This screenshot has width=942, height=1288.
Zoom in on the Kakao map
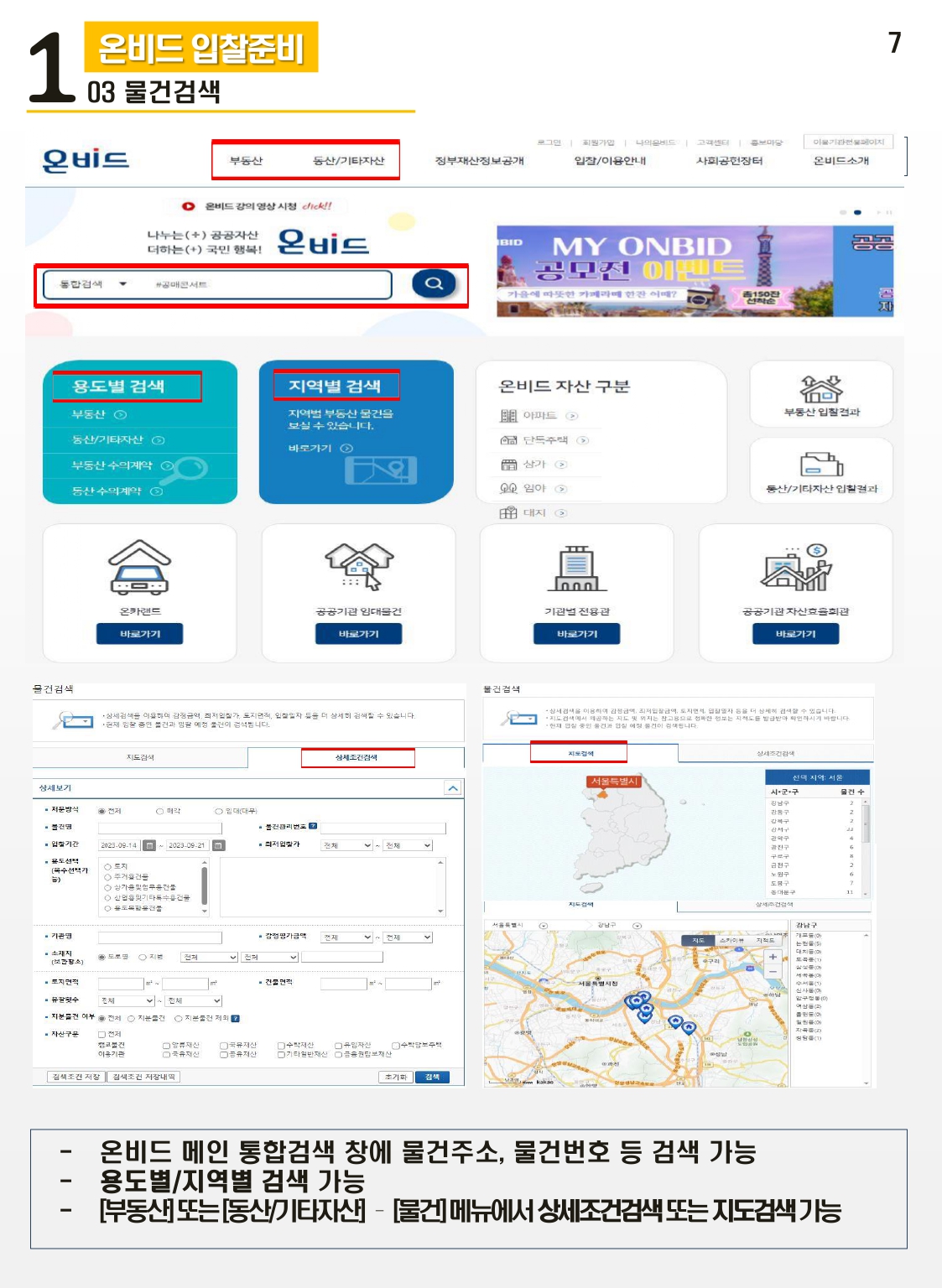[773, 957]
